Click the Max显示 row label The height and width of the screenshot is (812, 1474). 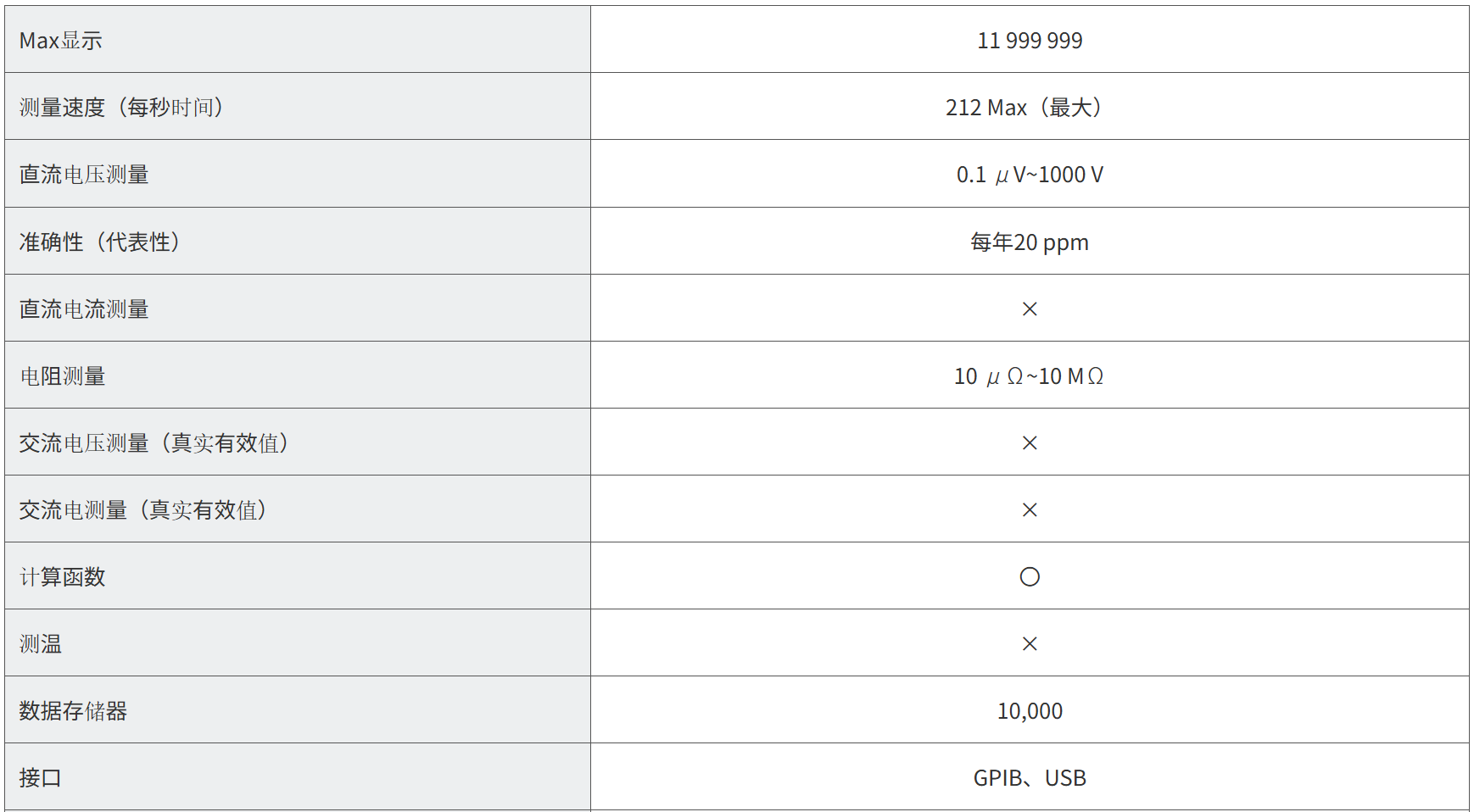[61, 41]
